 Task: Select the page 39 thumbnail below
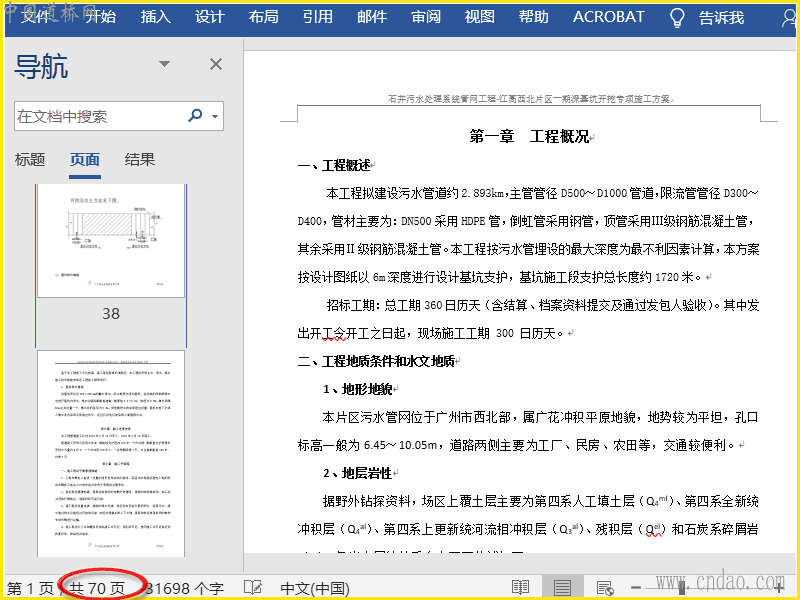point(111,454)
